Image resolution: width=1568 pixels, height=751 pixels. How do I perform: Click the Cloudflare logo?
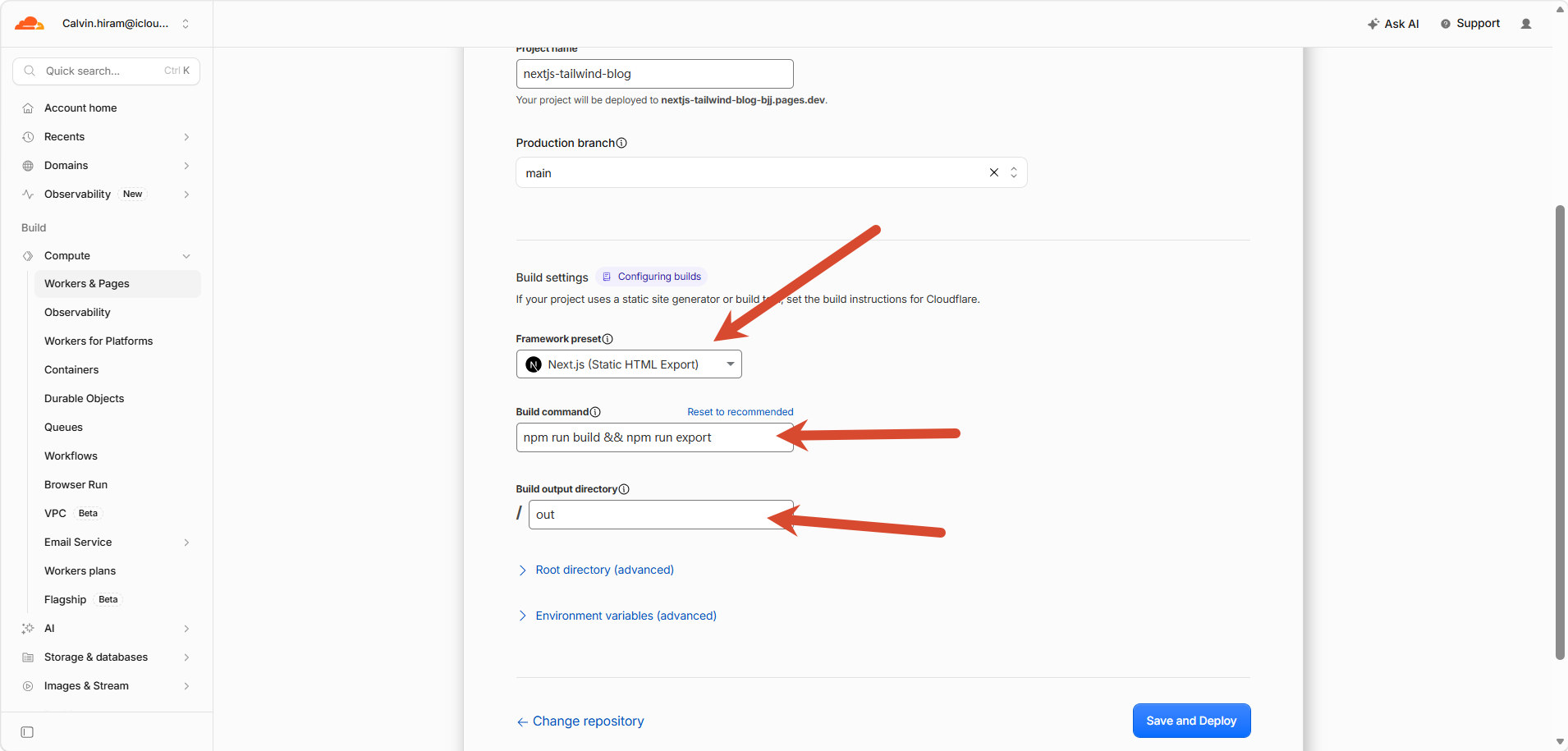click(30, 24)
